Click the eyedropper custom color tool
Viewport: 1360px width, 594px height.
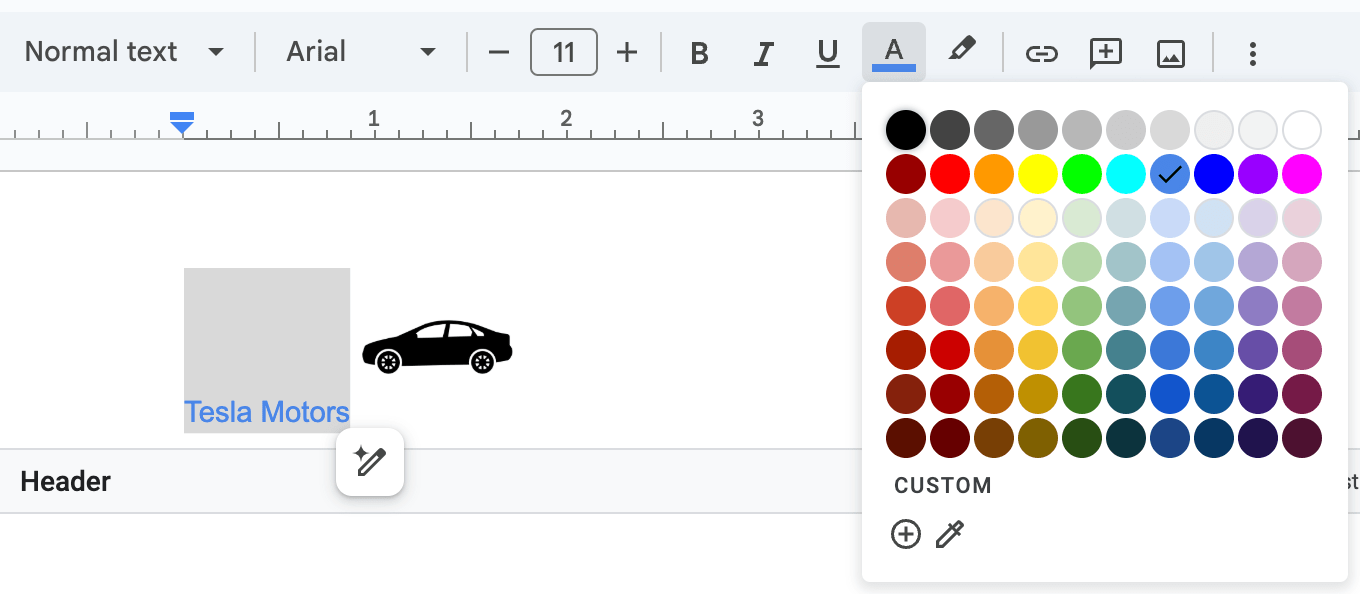(x=949, y=535)
